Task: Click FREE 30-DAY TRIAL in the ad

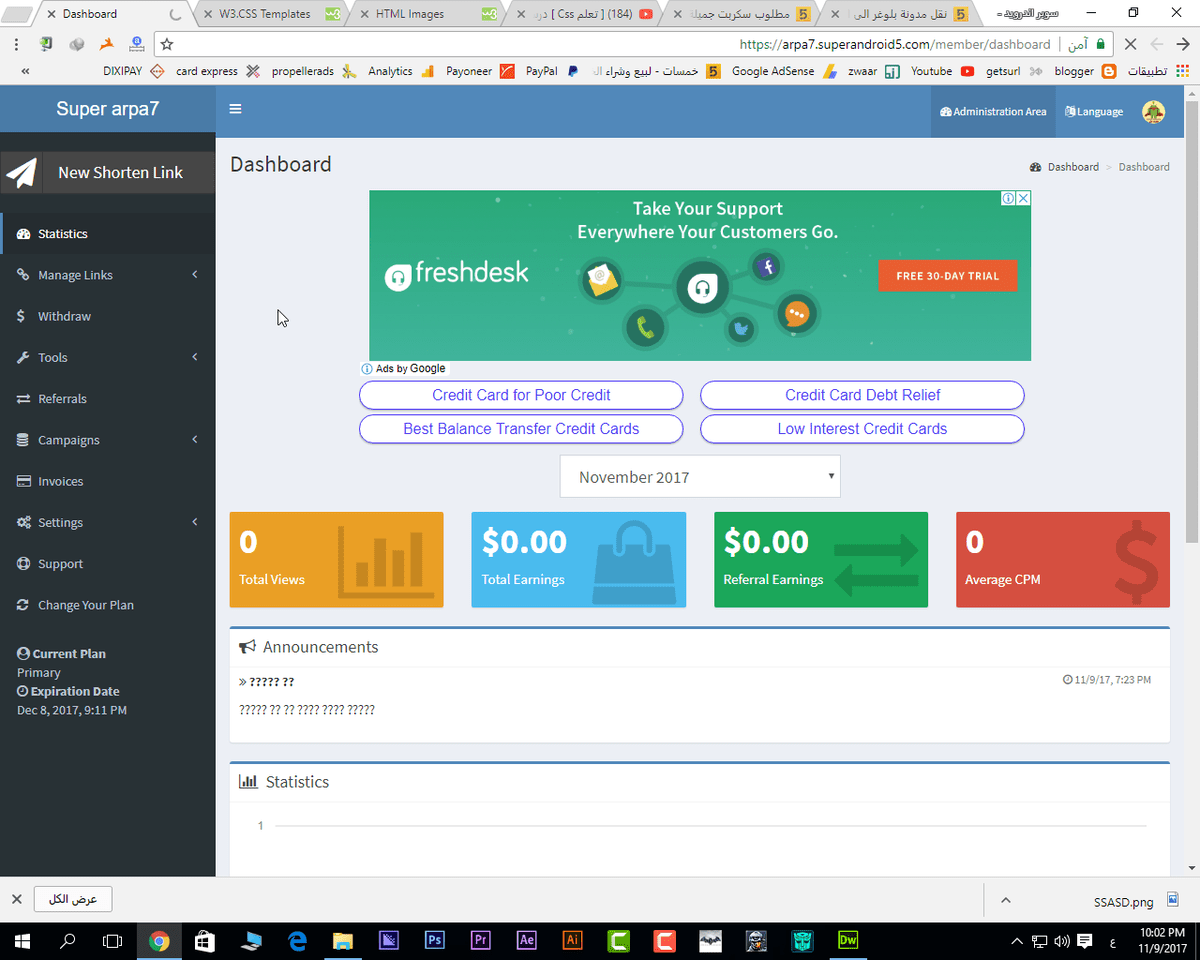Action: (x=947, y=276)
